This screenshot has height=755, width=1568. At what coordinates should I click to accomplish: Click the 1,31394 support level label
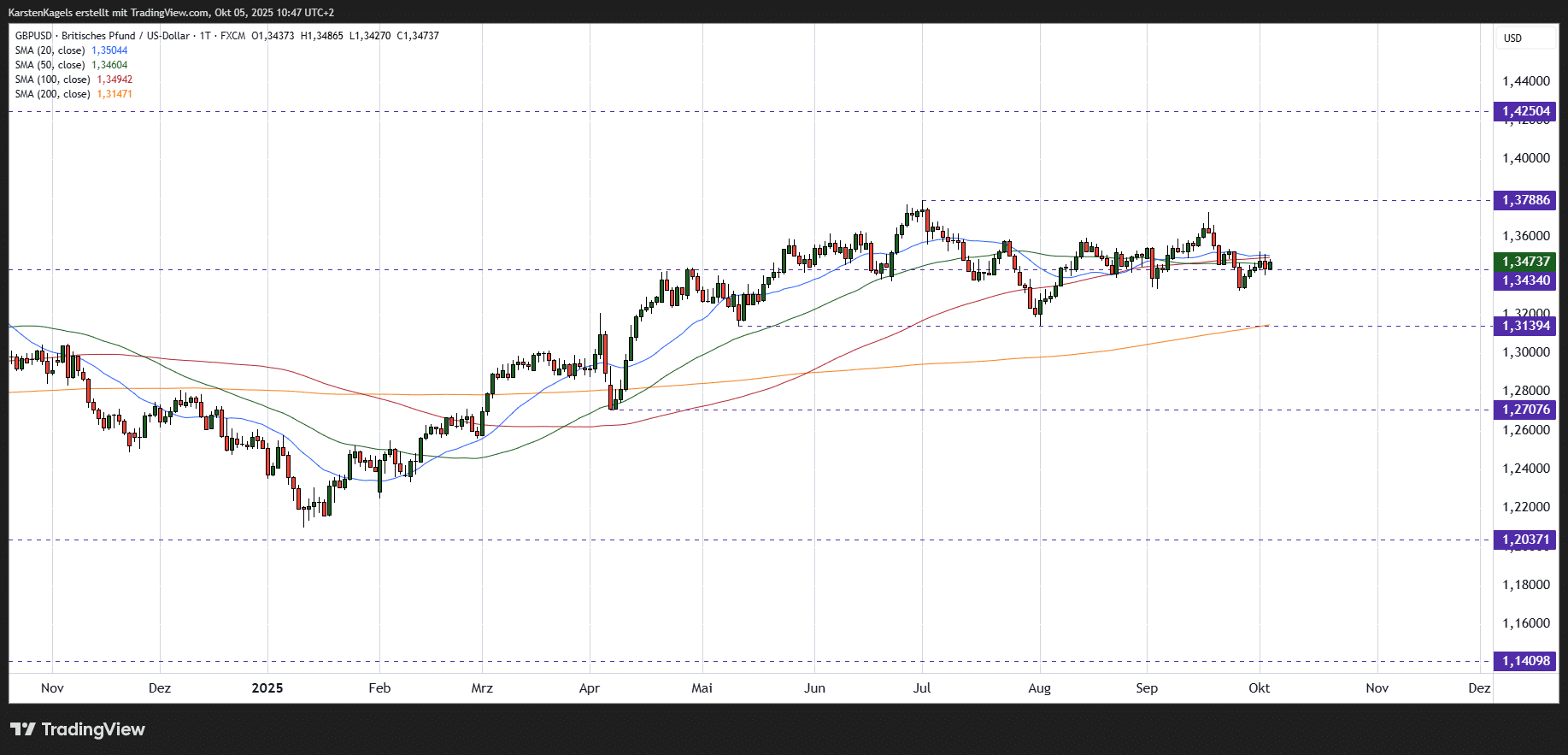(1525, 326)
